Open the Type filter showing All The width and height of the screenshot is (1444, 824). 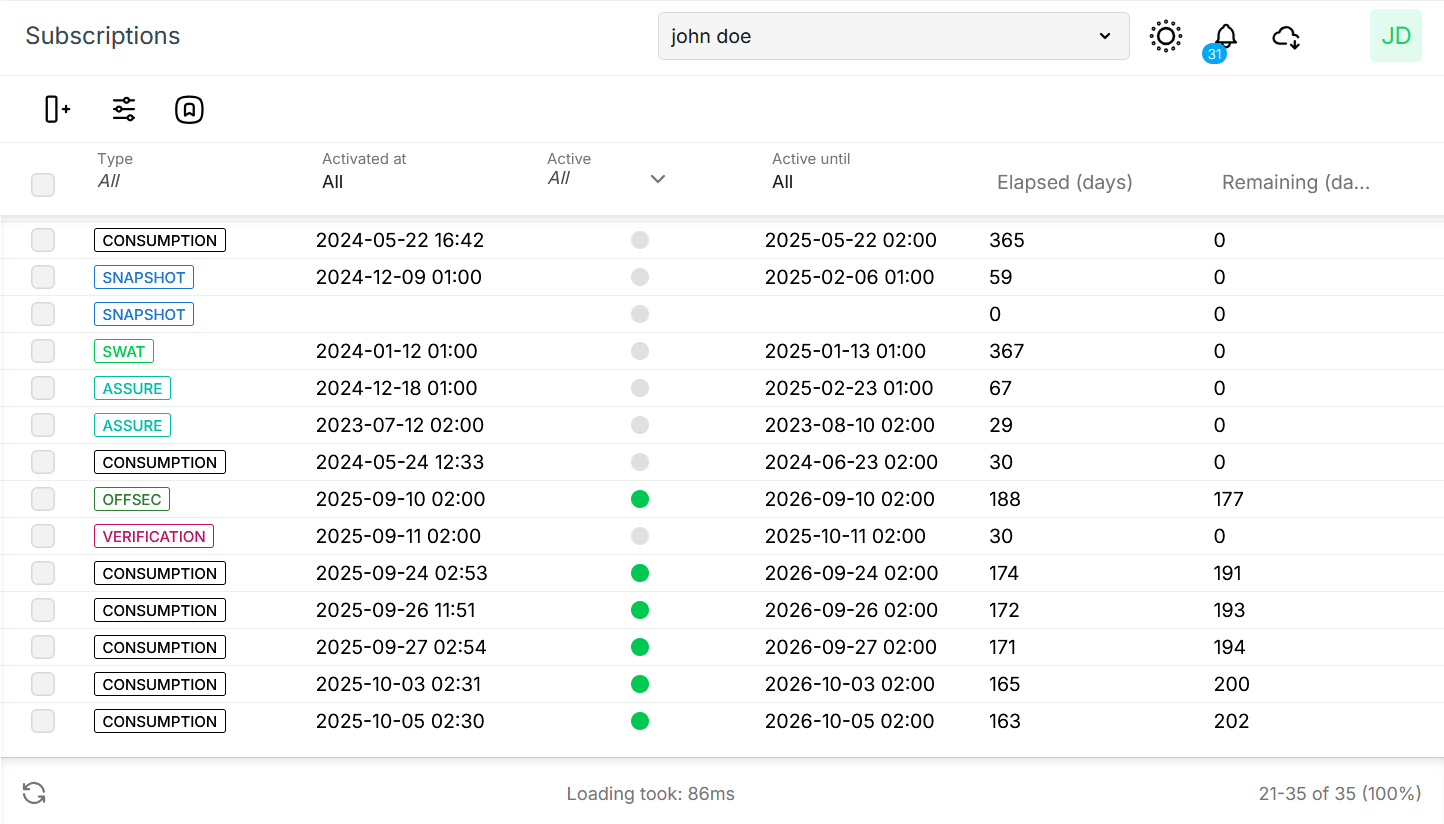click(x=110, y=181)
